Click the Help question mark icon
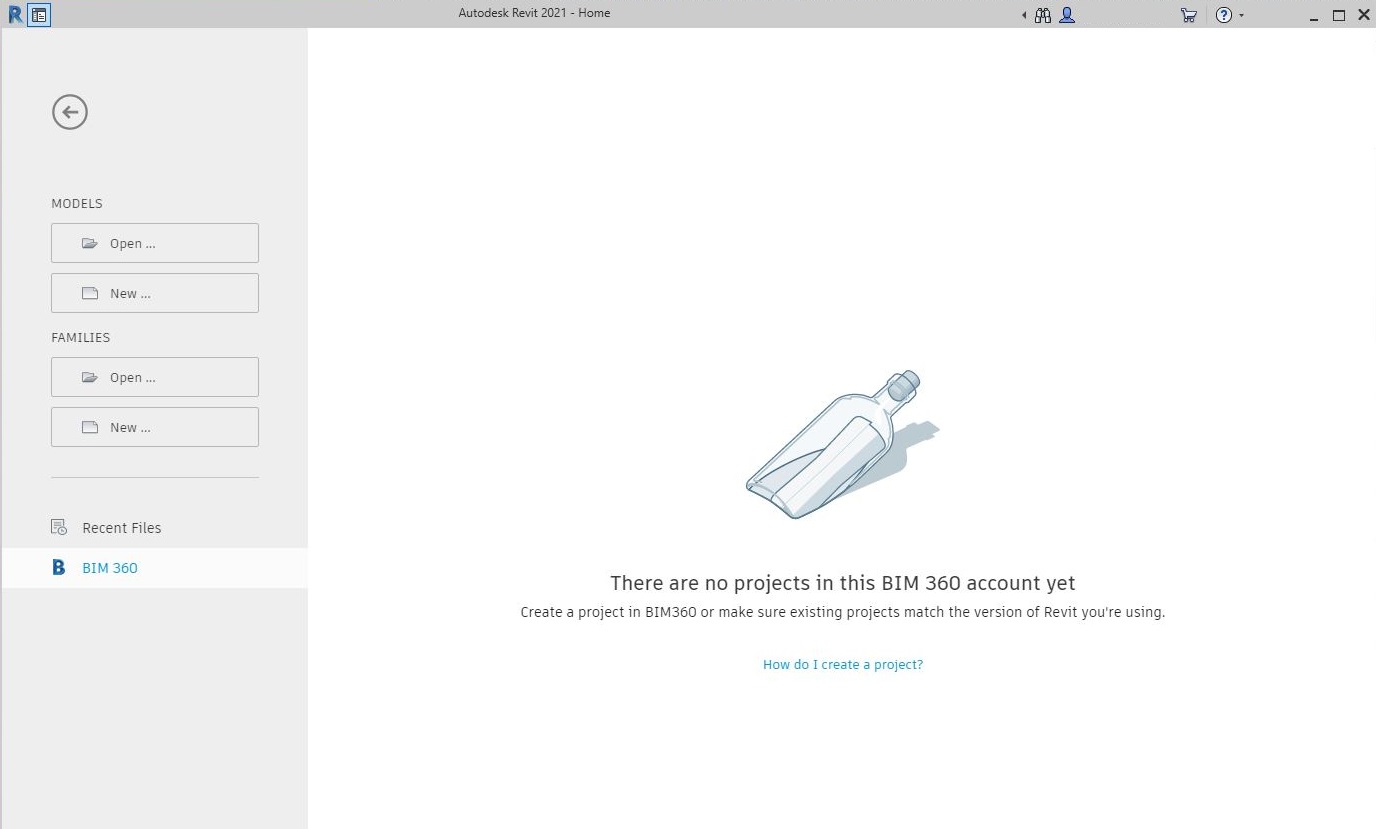 [1222, 15]
